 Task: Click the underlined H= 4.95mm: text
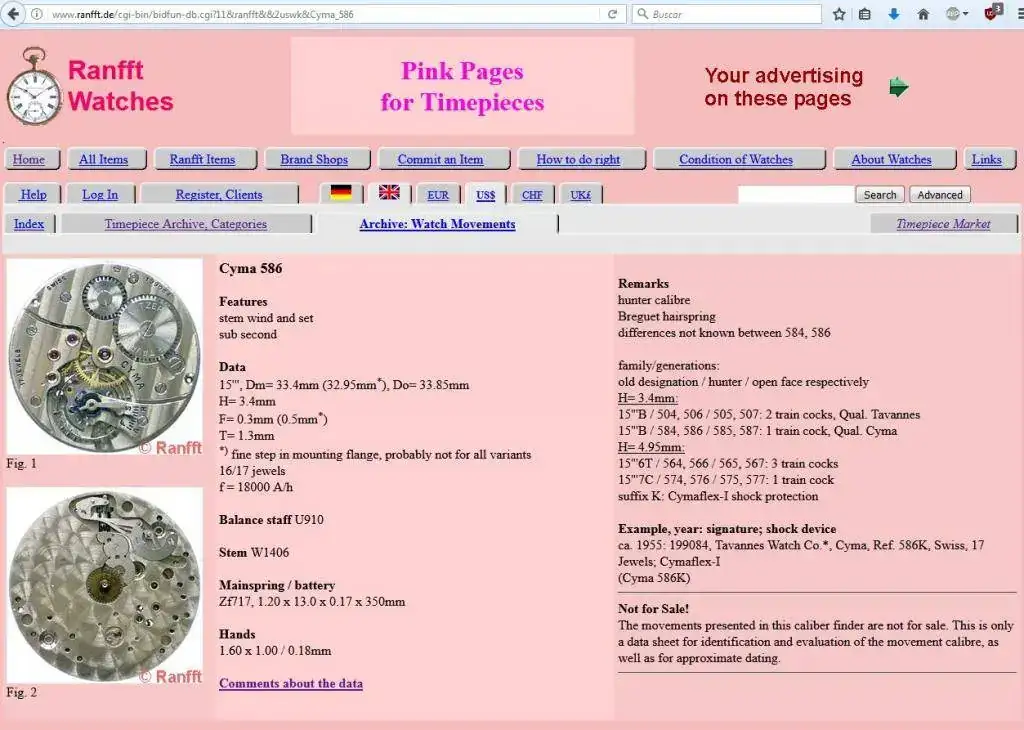tap(651, 447)
